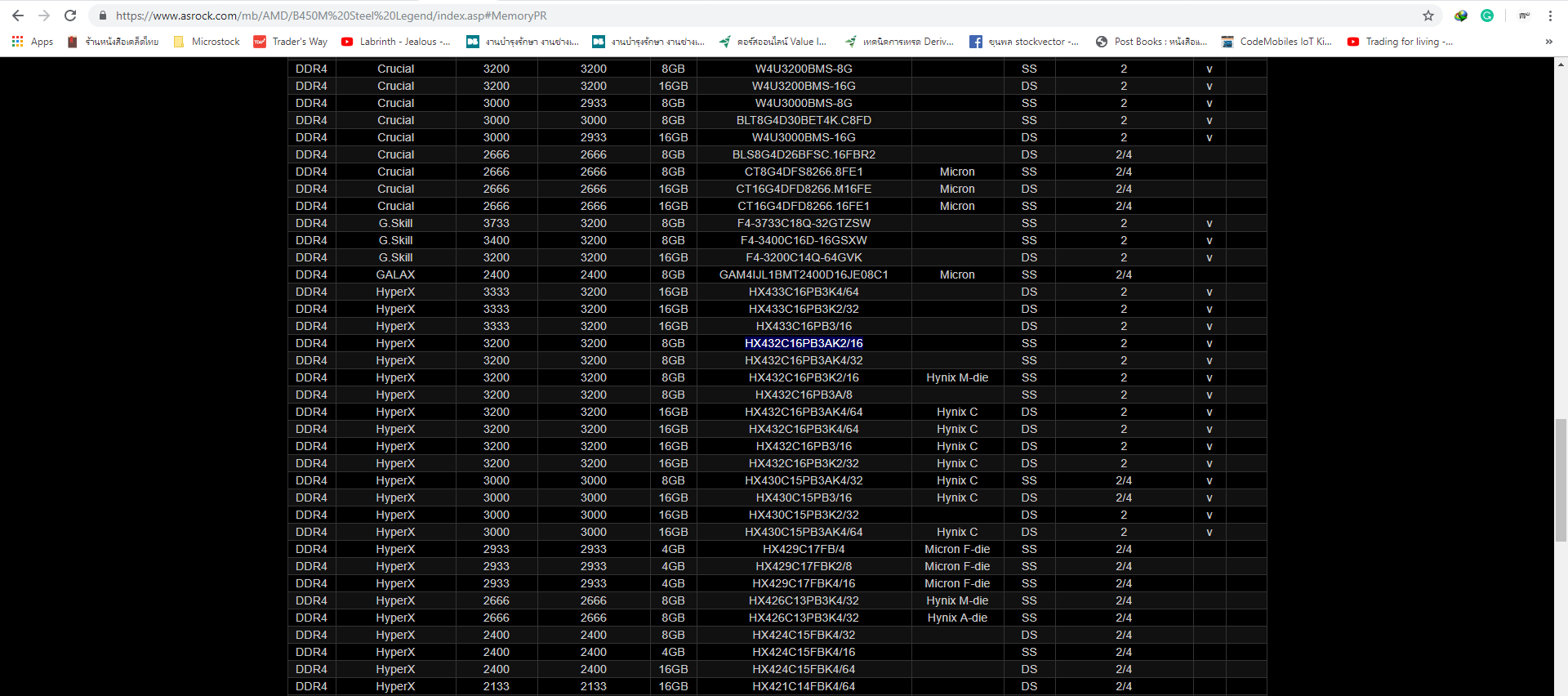Image resolution: width=1568 pixels, height=696 pixels.
Task: Click the HX432C16PB3A/8 module cell
Action: tap(804, 395)
